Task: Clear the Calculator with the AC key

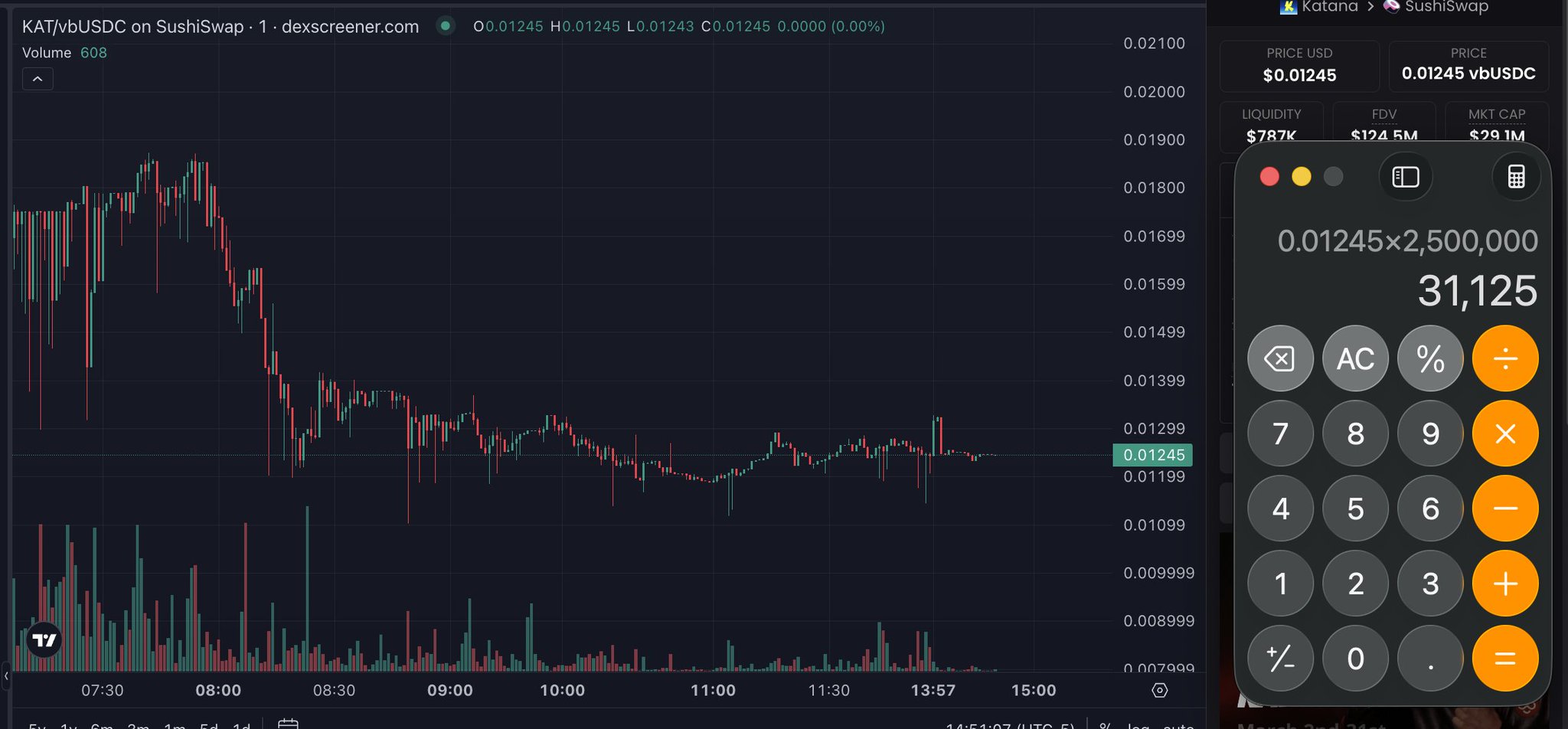Action: point(1355,358)
